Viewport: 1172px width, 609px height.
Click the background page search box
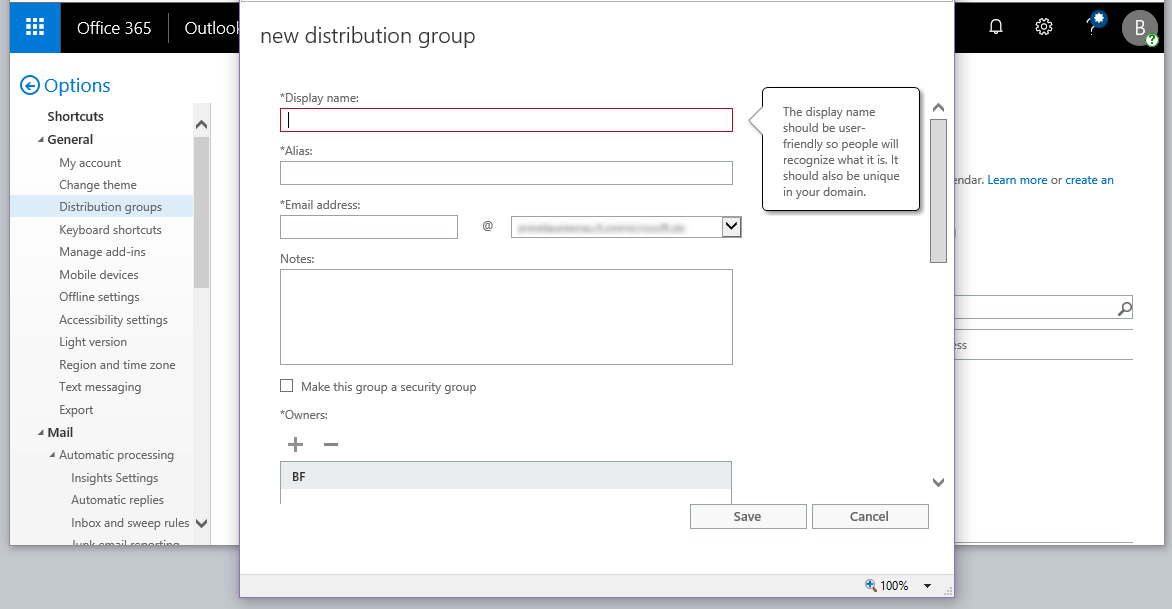1043,308
